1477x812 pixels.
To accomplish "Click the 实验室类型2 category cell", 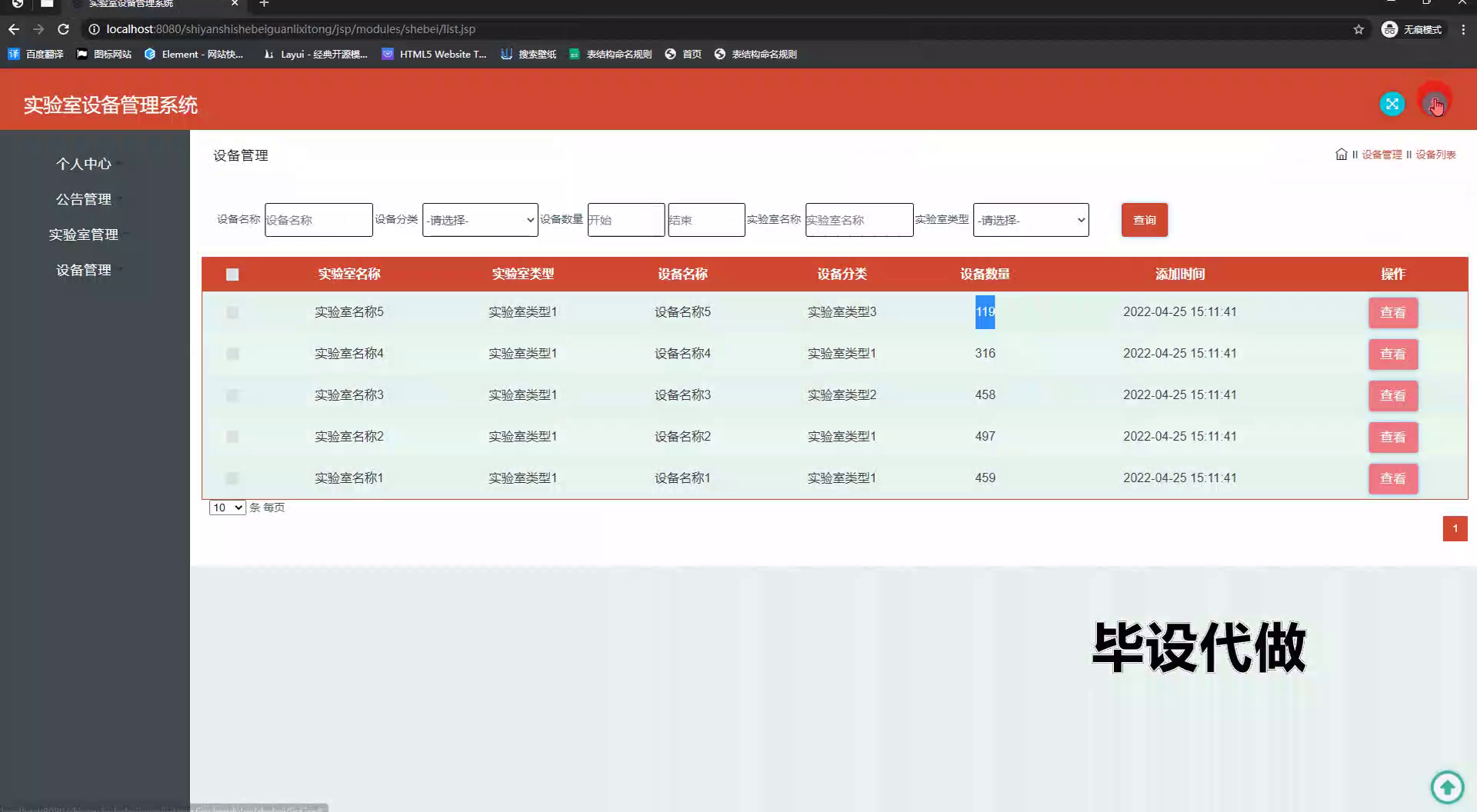I will [x=842, y=395].
